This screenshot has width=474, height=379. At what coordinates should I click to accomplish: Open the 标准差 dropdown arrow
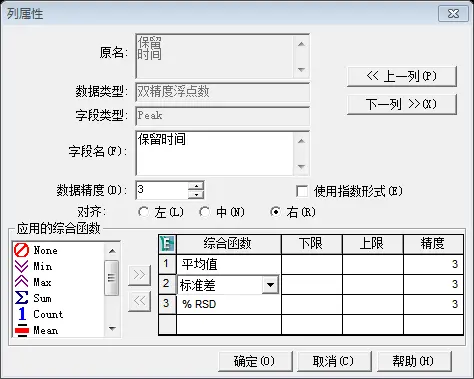(270, 285)
